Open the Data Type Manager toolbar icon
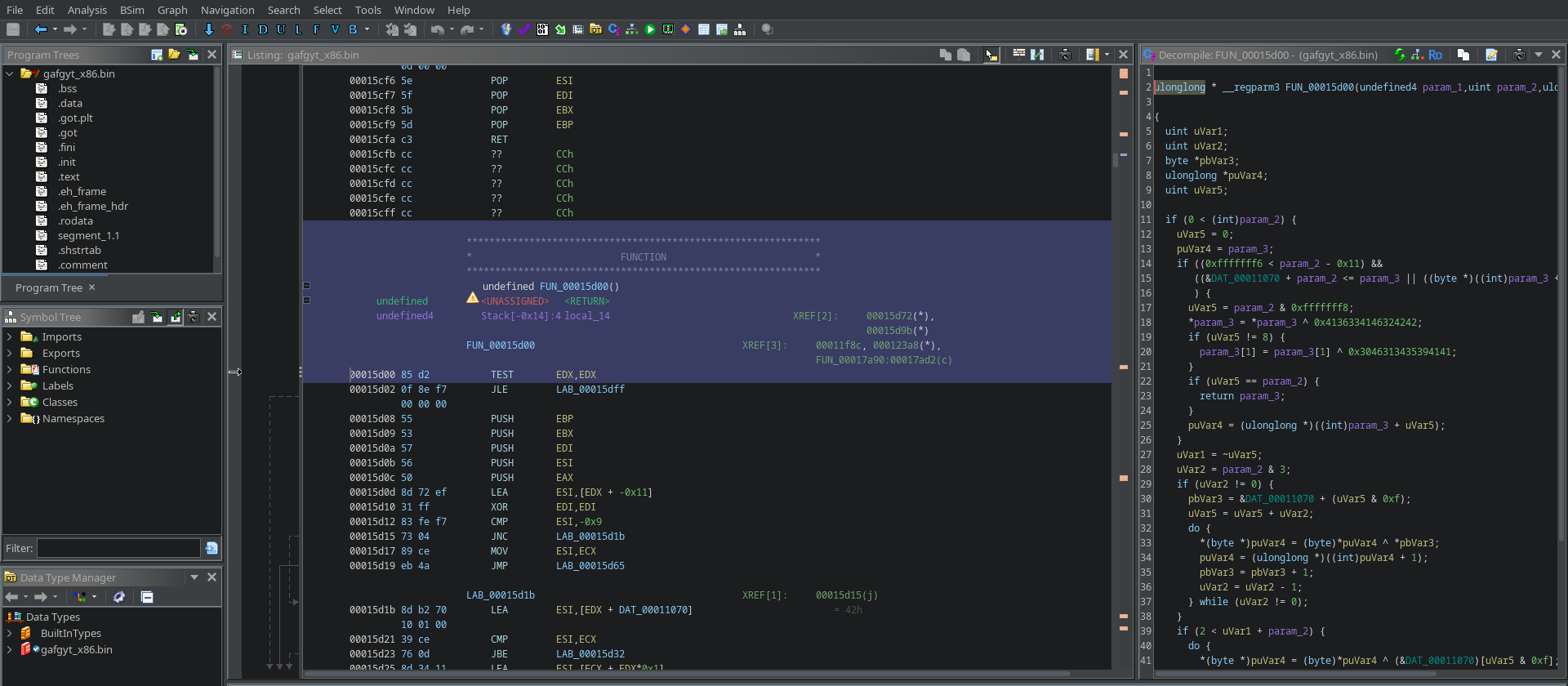This screenshot has height=686, width=1568. click(x=596, y=29)
